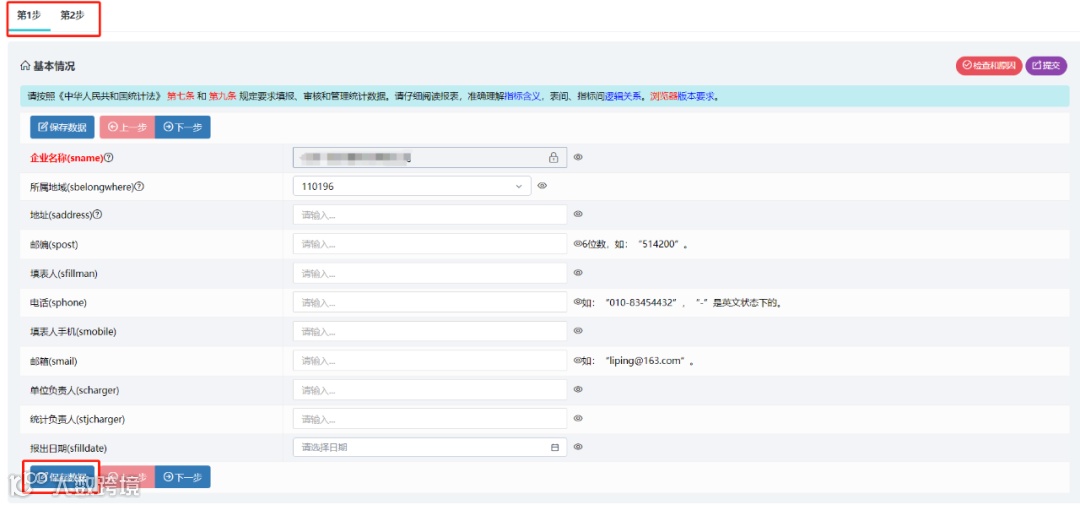
Task: Open the 指标含义 link
Action: tap(523, 96)
